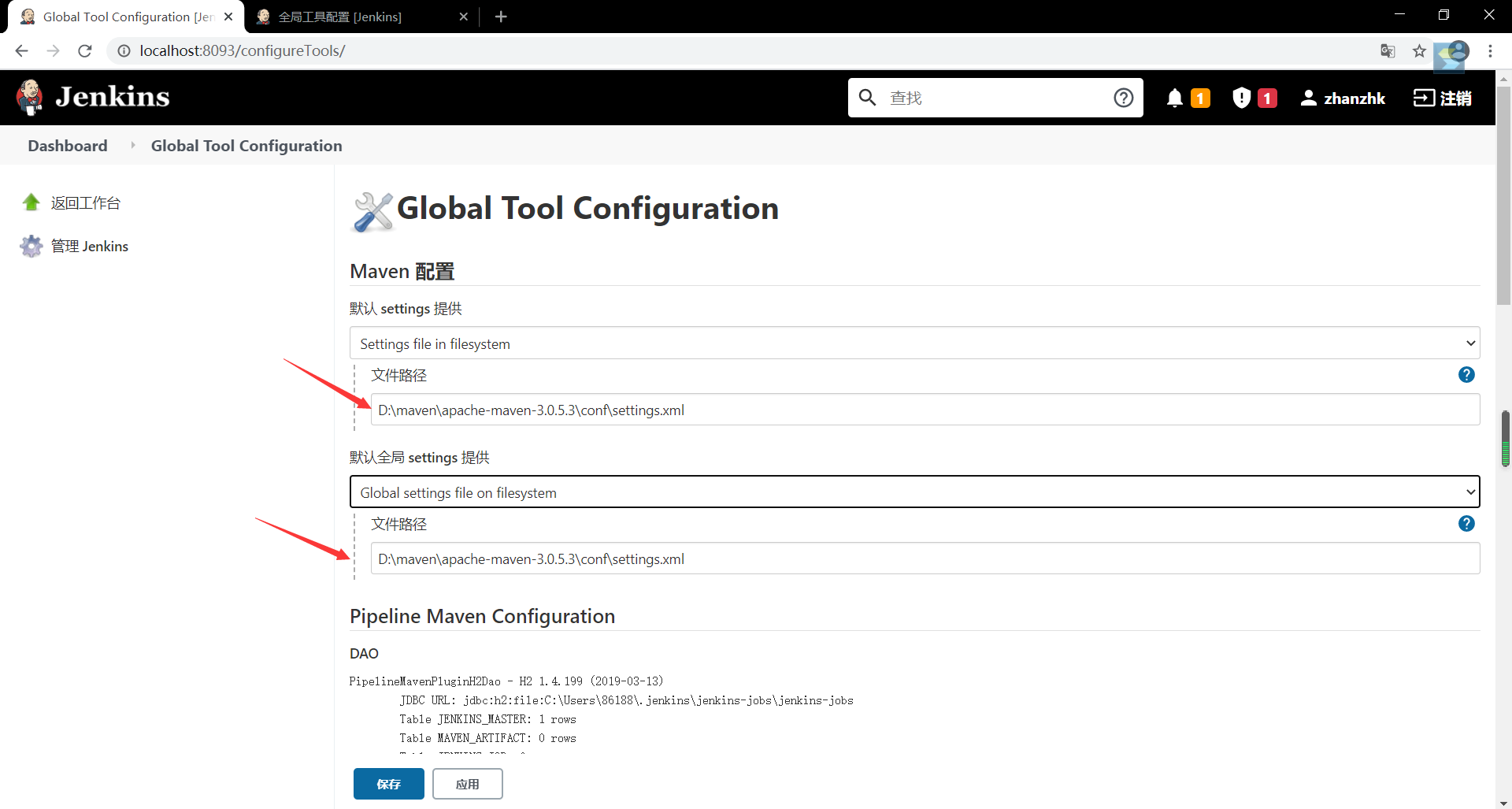View site information icon in address bar
The height and width of the screenshot is (809, 1512).
[x=124, y=50]
